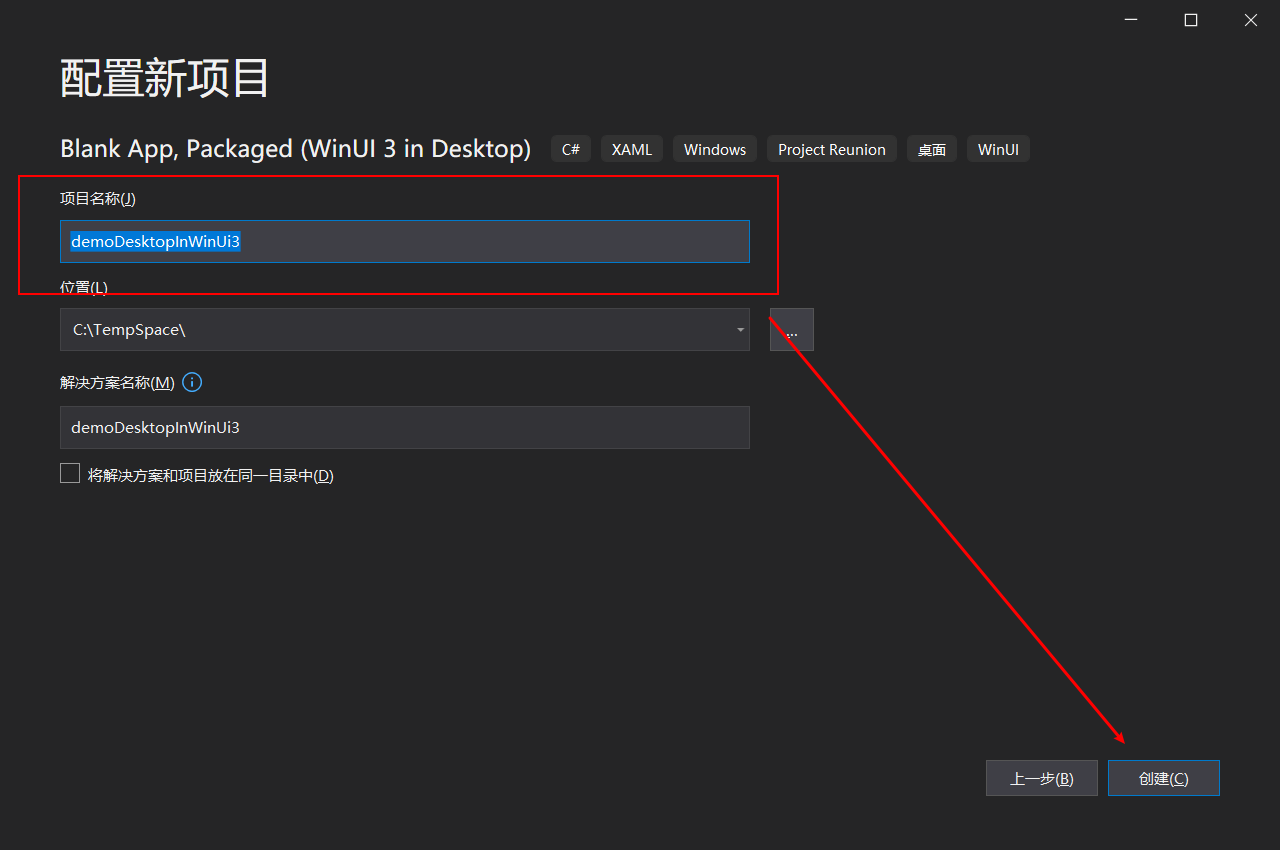Click the 项目名称(J) label
1280x850 pixels.
[x=98, y=198]
